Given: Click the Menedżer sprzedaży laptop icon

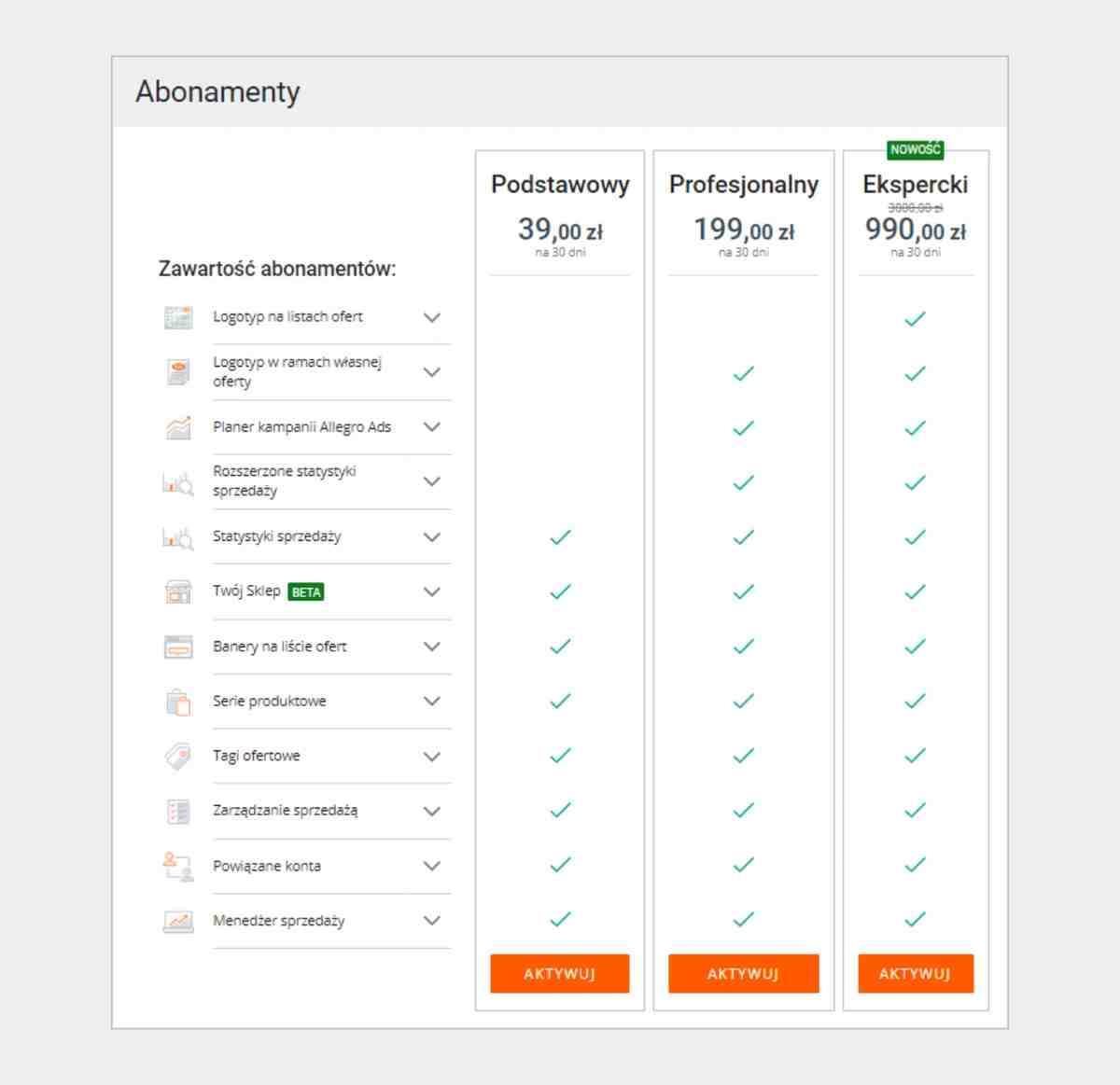Looking at the screenshot, I should (178, 921).
